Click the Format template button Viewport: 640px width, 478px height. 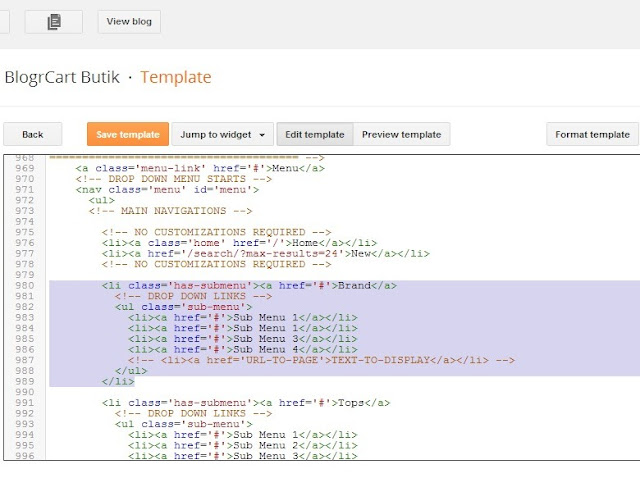click(592, 134)
